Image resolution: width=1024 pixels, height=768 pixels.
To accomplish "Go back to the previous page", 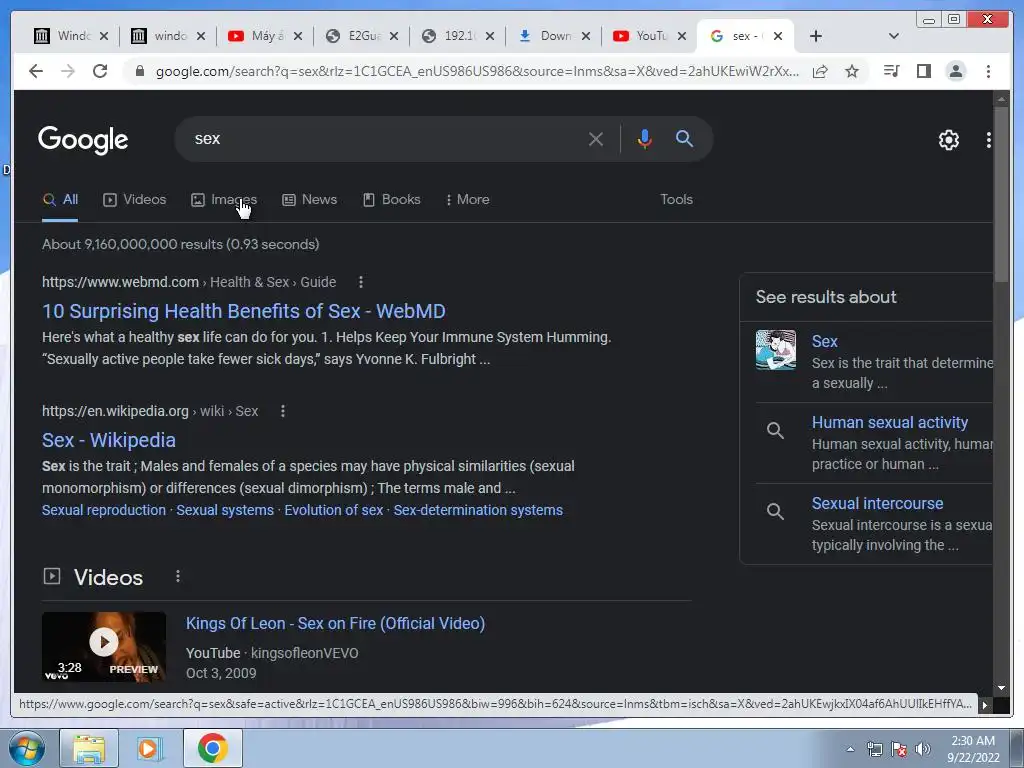I will [x=36, y=71].
